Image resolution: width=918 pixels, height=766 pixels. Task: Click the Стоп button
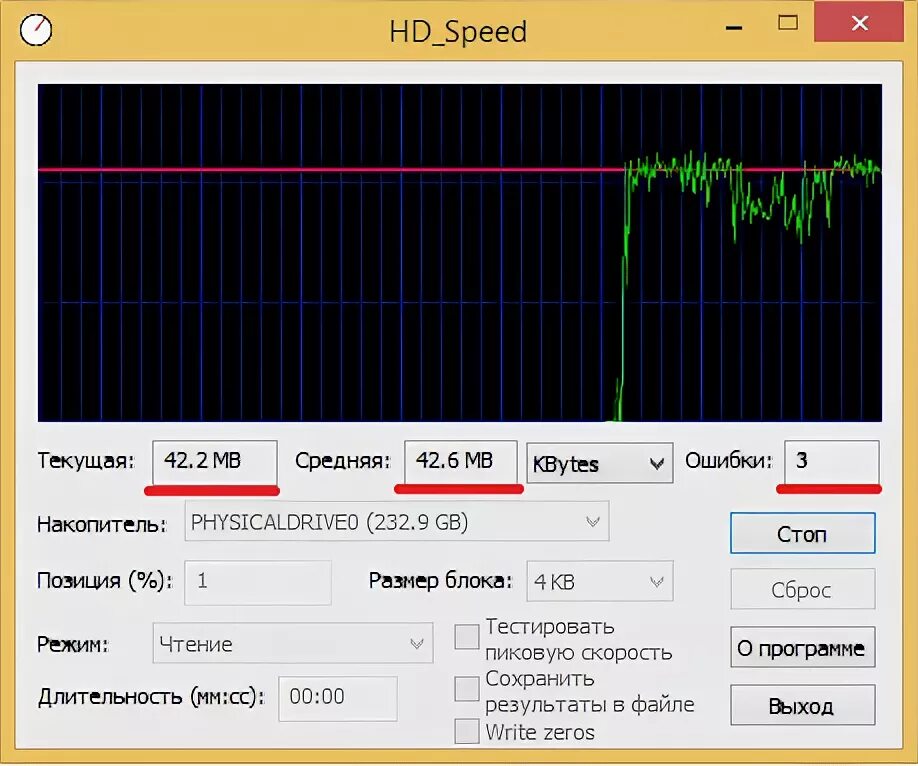point(803,534)
